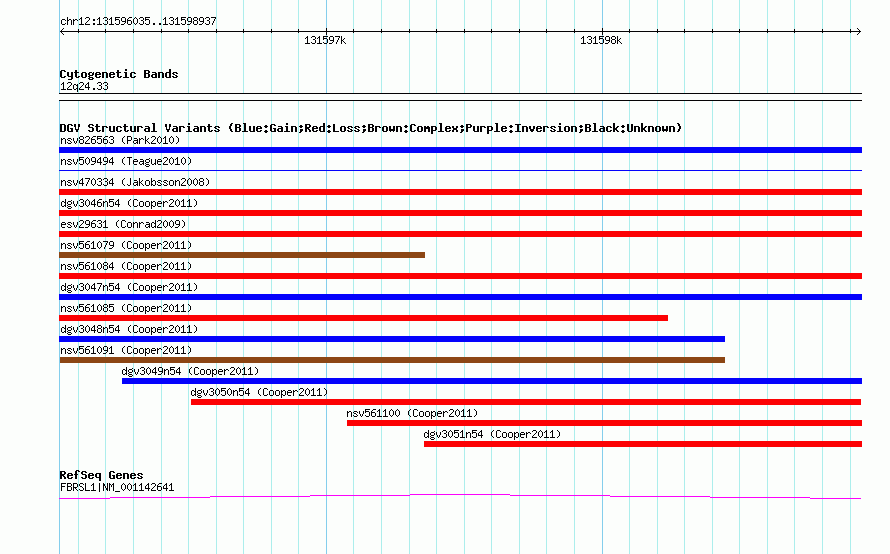Select the brown nsv561079 complex variant bar
890x554 pixels.
pyautogui.click(x=242, y=255)
